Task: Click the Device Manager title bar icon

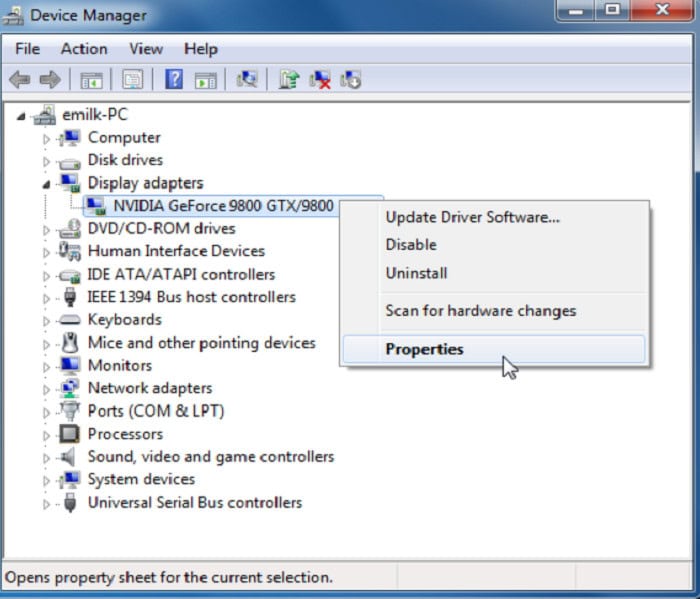Action: click(13, 16)
